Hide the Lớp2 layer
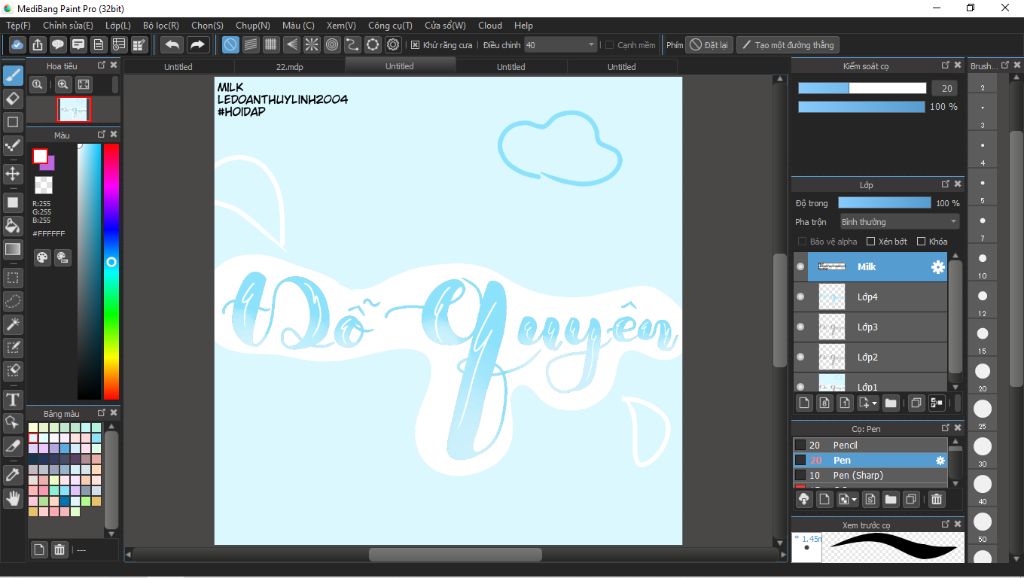 coord(801,357)
